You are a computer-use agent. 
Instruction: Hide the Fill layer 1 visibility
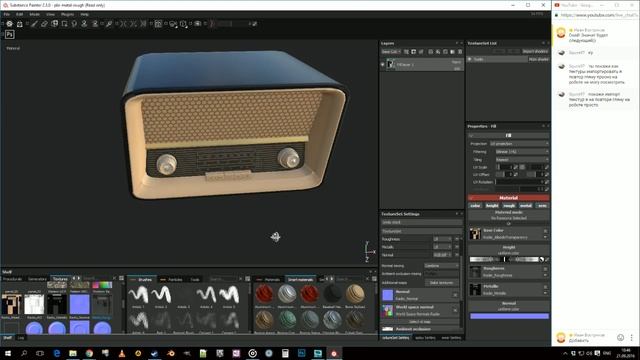pyautogui.click(x=382, y=64)
